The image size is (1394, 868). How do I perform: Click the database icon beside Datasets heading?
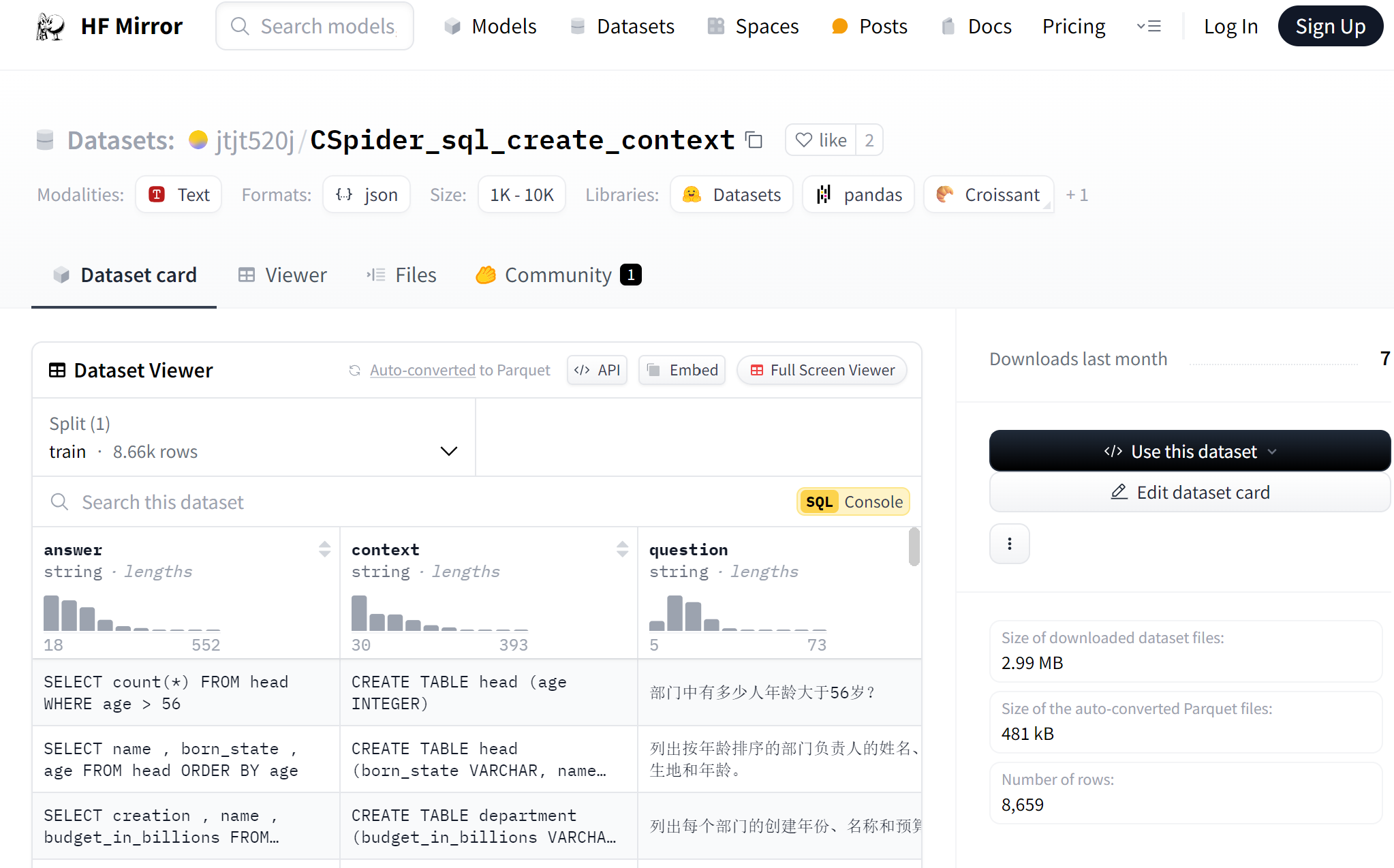45,140
